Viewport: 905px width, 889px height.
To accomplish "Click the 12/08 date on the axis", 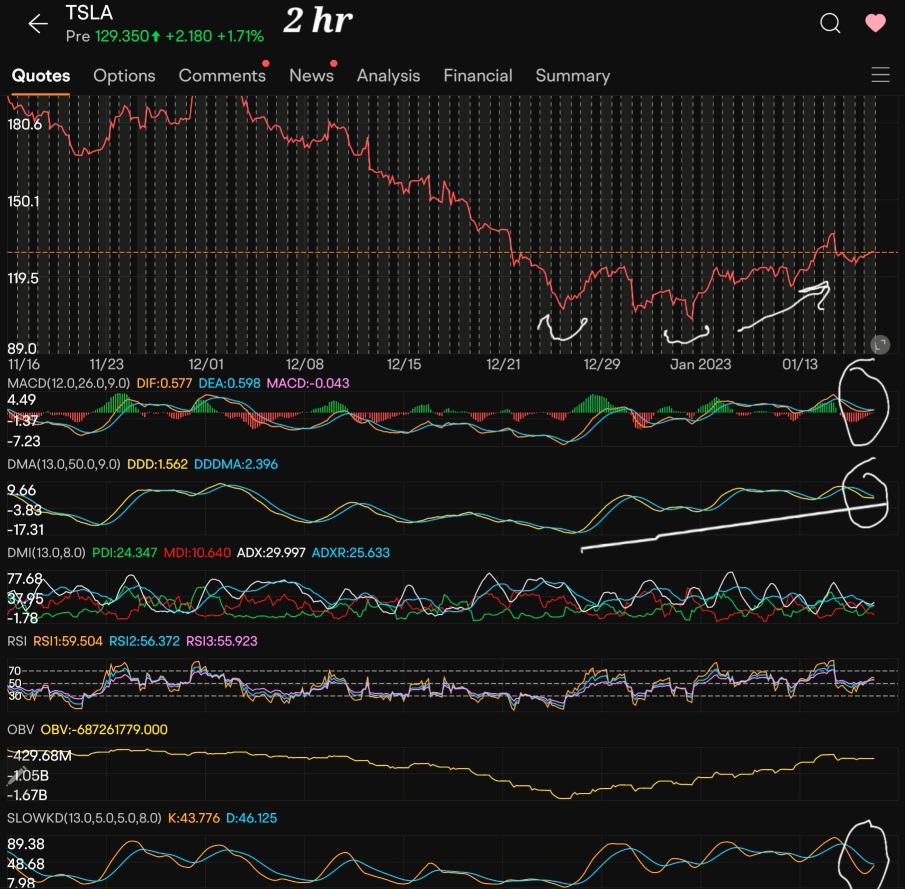I will coord(304,364).
